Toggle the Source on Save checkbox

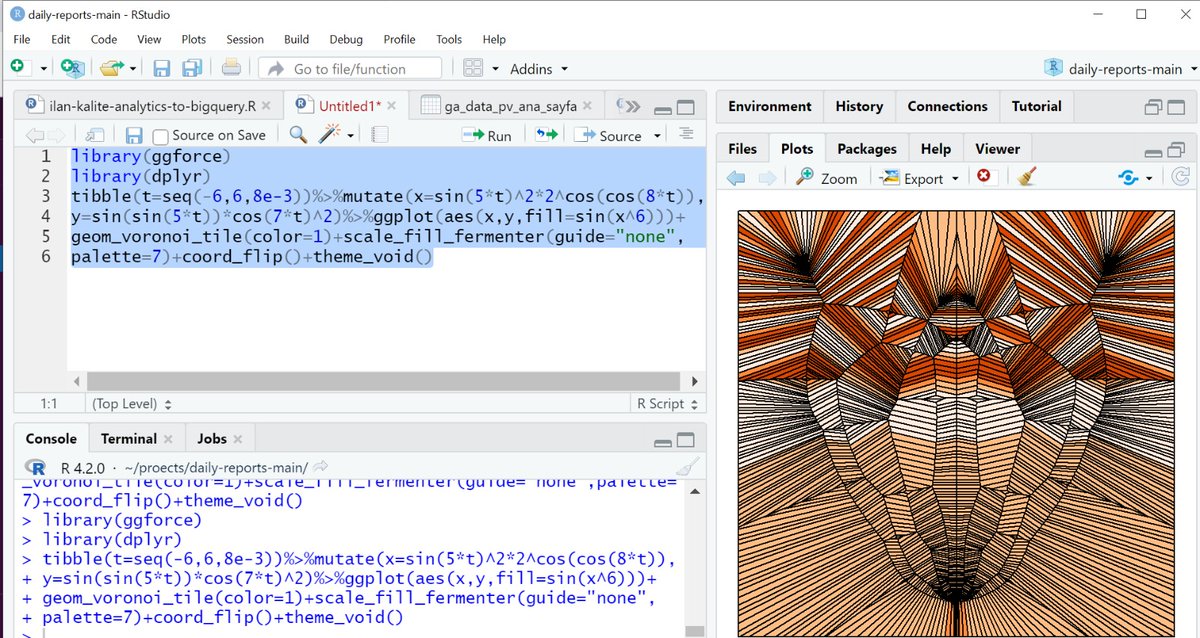[x=160, y=136]
